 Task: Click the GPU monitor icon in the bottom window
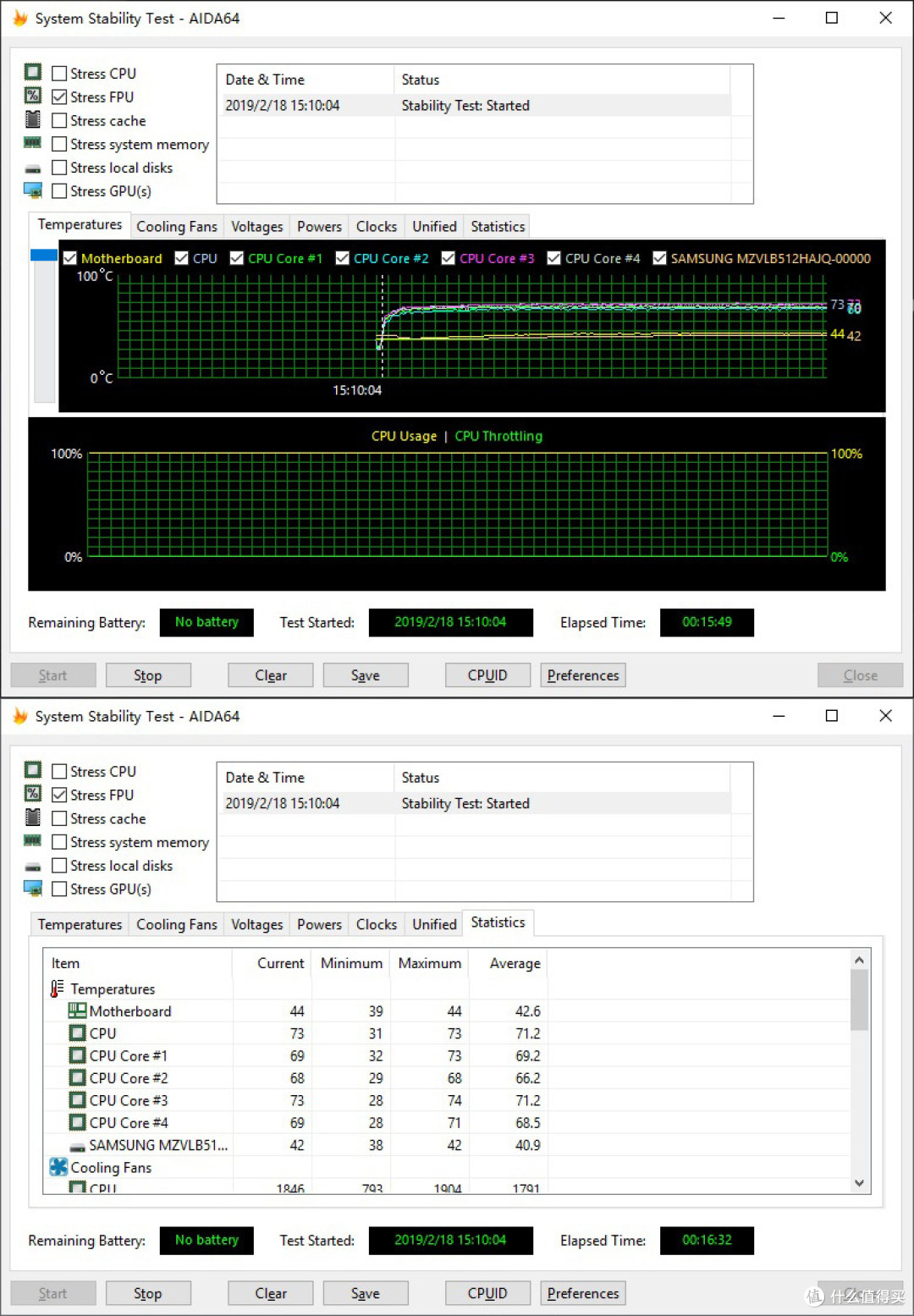(x=33, y=888)
